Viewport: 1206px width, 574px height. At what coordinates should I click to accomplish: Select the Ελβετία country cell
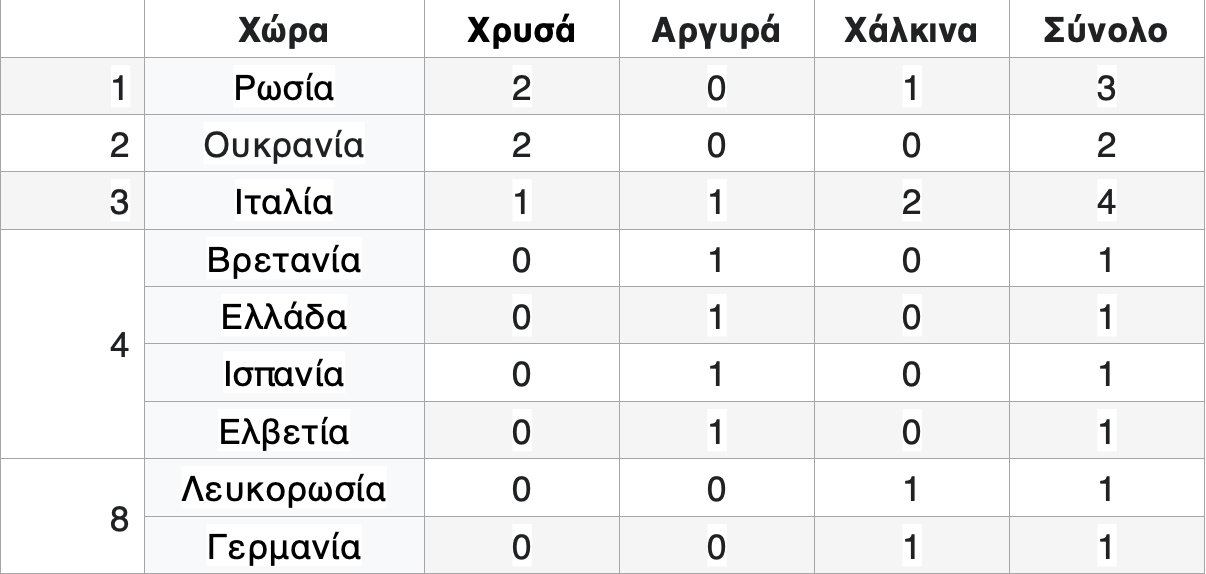tap(283, 433)
